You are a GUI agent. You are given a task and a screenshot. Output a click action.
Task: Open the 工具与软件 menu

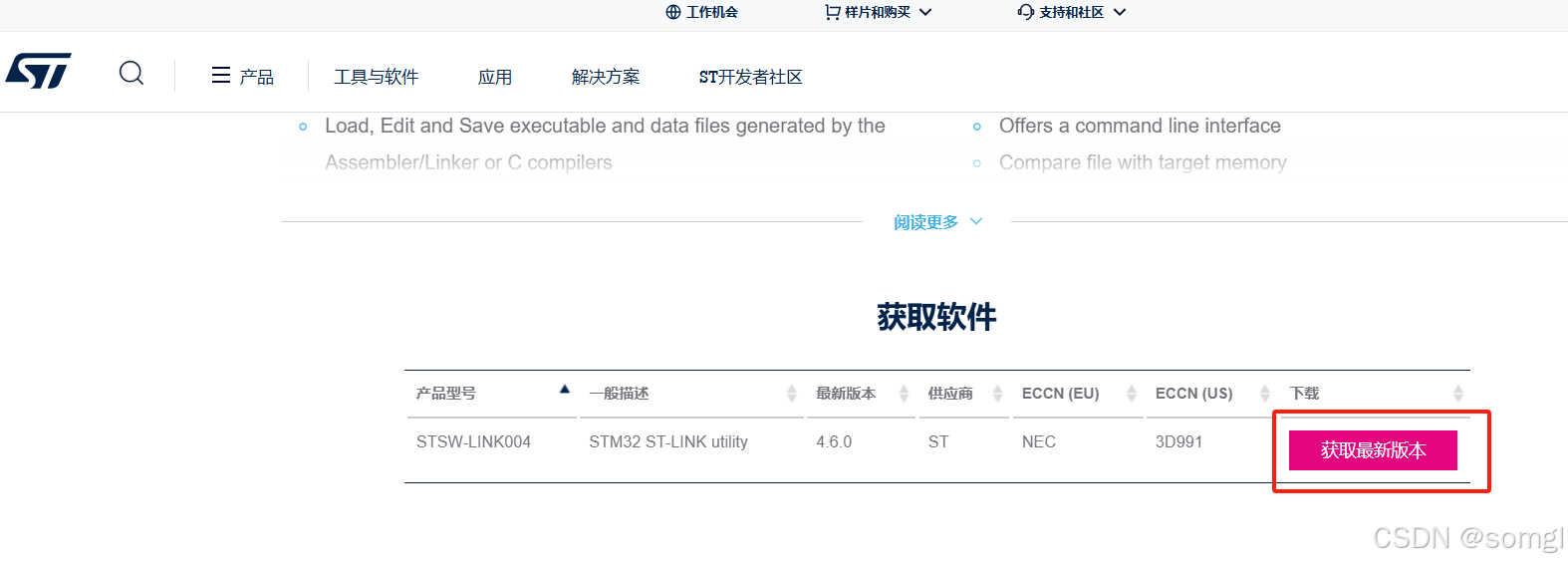coord(377,77)
